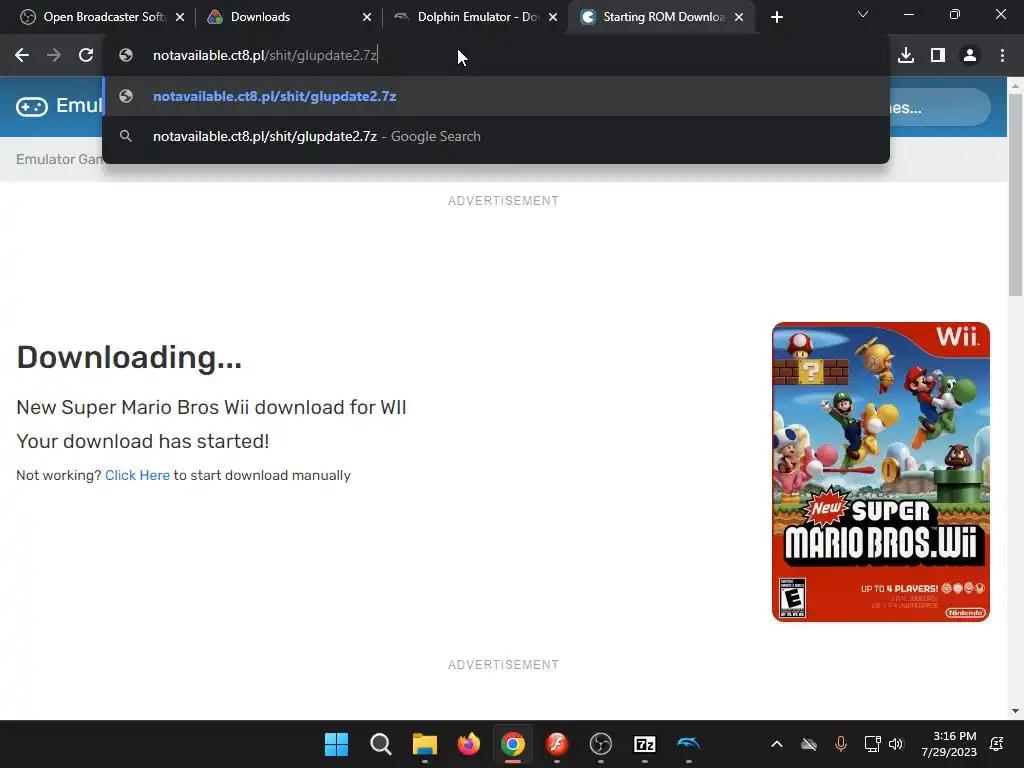Open the Chrome profile menu
The width and height of the screenshot is (1024, 768).
[x=970, y=56]
